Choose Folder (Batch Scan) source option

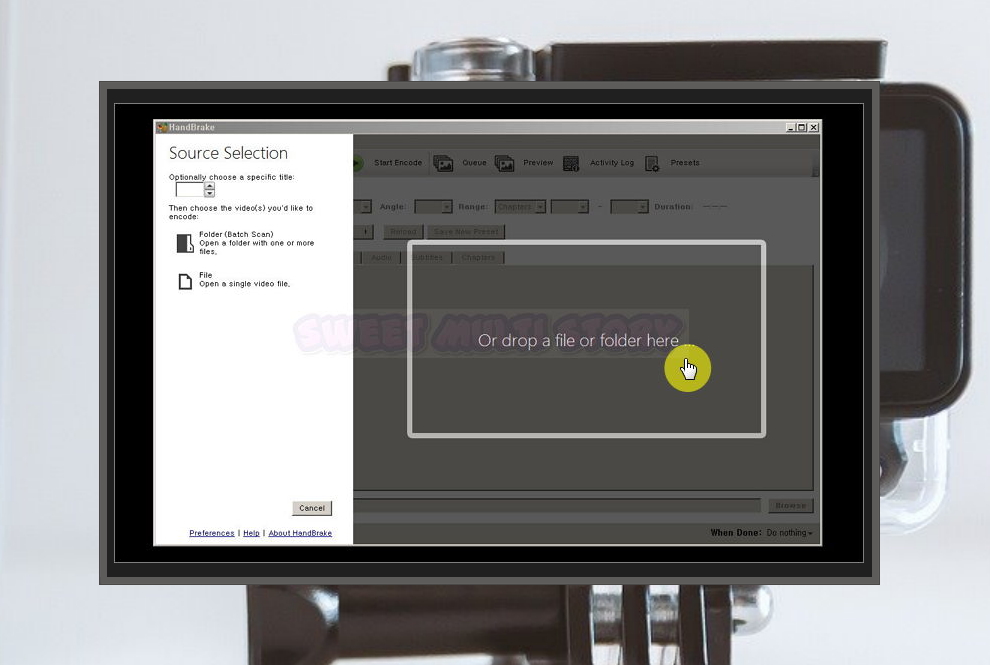(x=245, y=243)
